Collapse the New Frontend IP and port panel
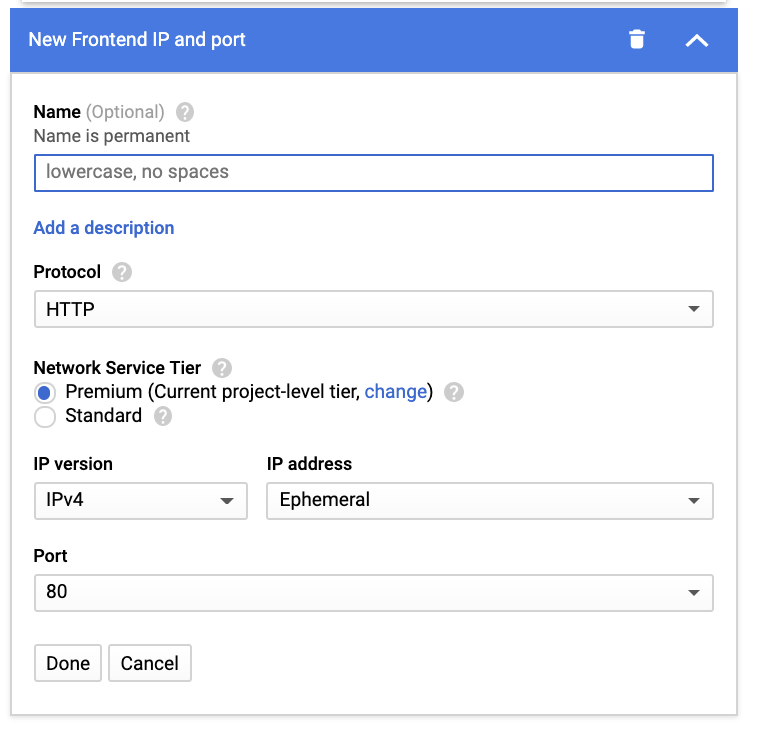This screenshot has height=732, width=764. tap(696, 40)
